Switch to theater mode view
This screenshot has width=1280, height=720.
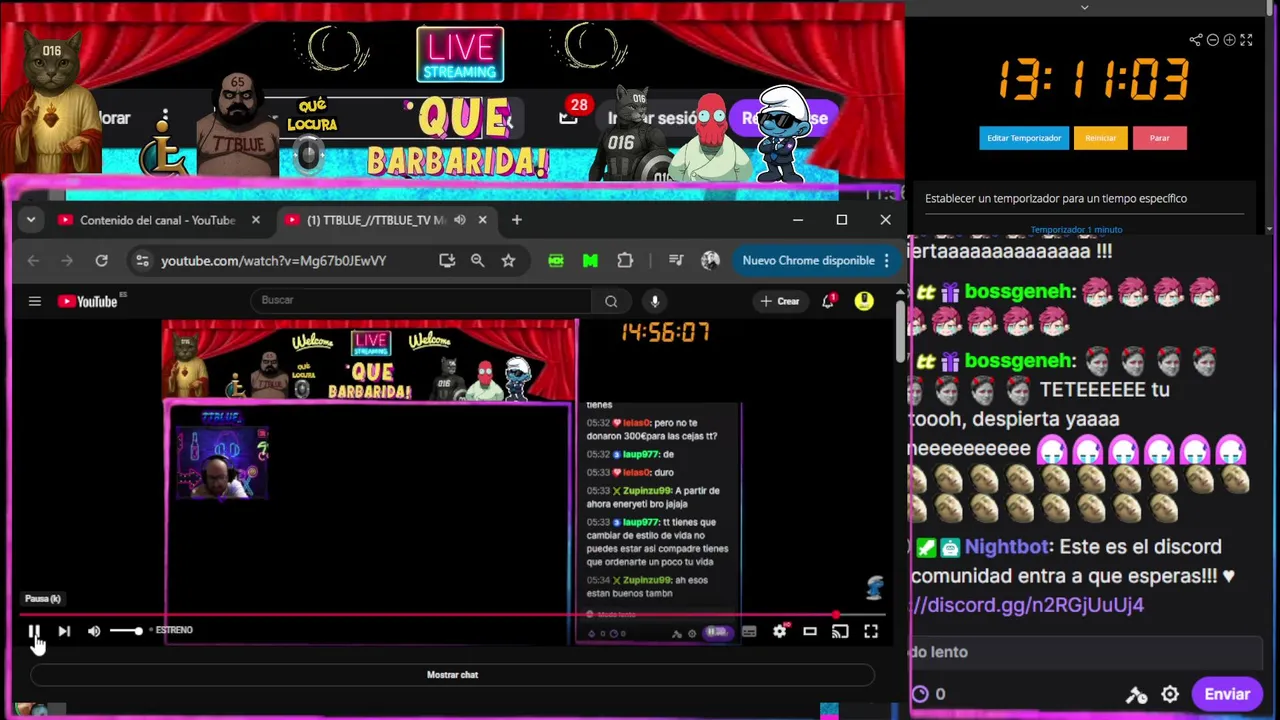pos(810,631)
